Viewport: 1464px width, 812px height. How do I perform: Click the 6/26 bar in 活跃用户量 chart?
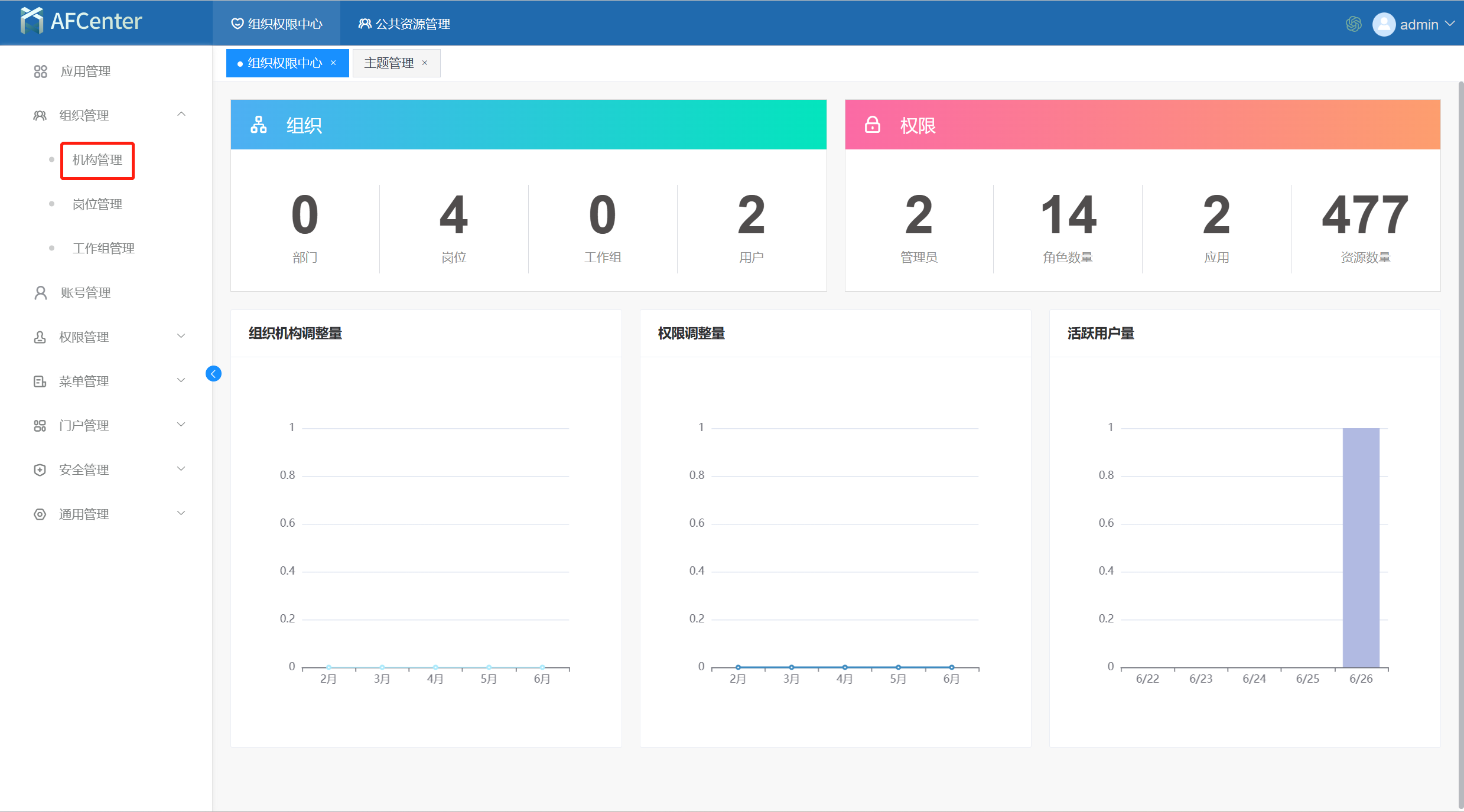pyautogui.click(x=1361, y=547)
